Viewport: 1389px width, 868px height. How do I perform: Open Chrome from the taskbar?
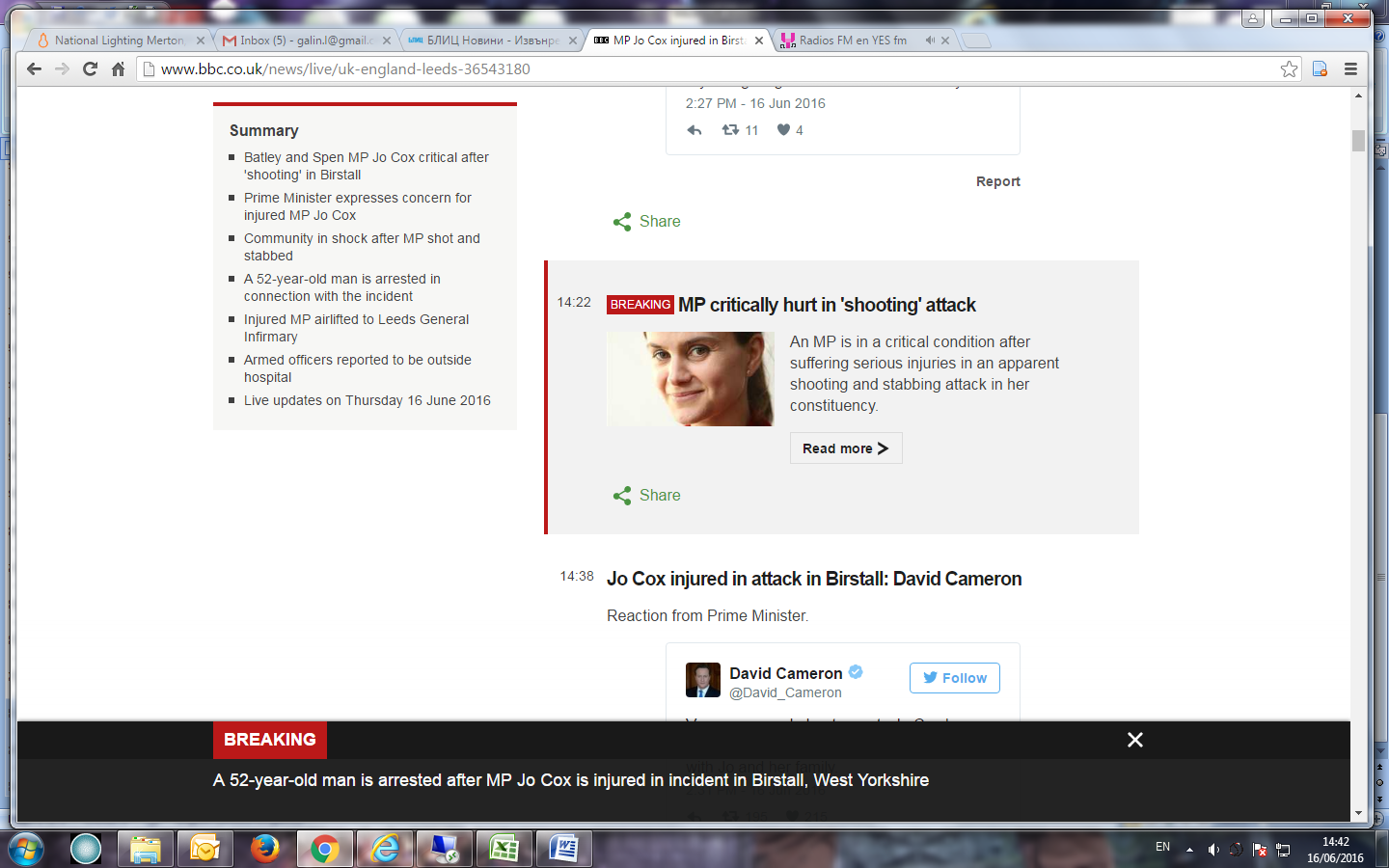[324, 850]
